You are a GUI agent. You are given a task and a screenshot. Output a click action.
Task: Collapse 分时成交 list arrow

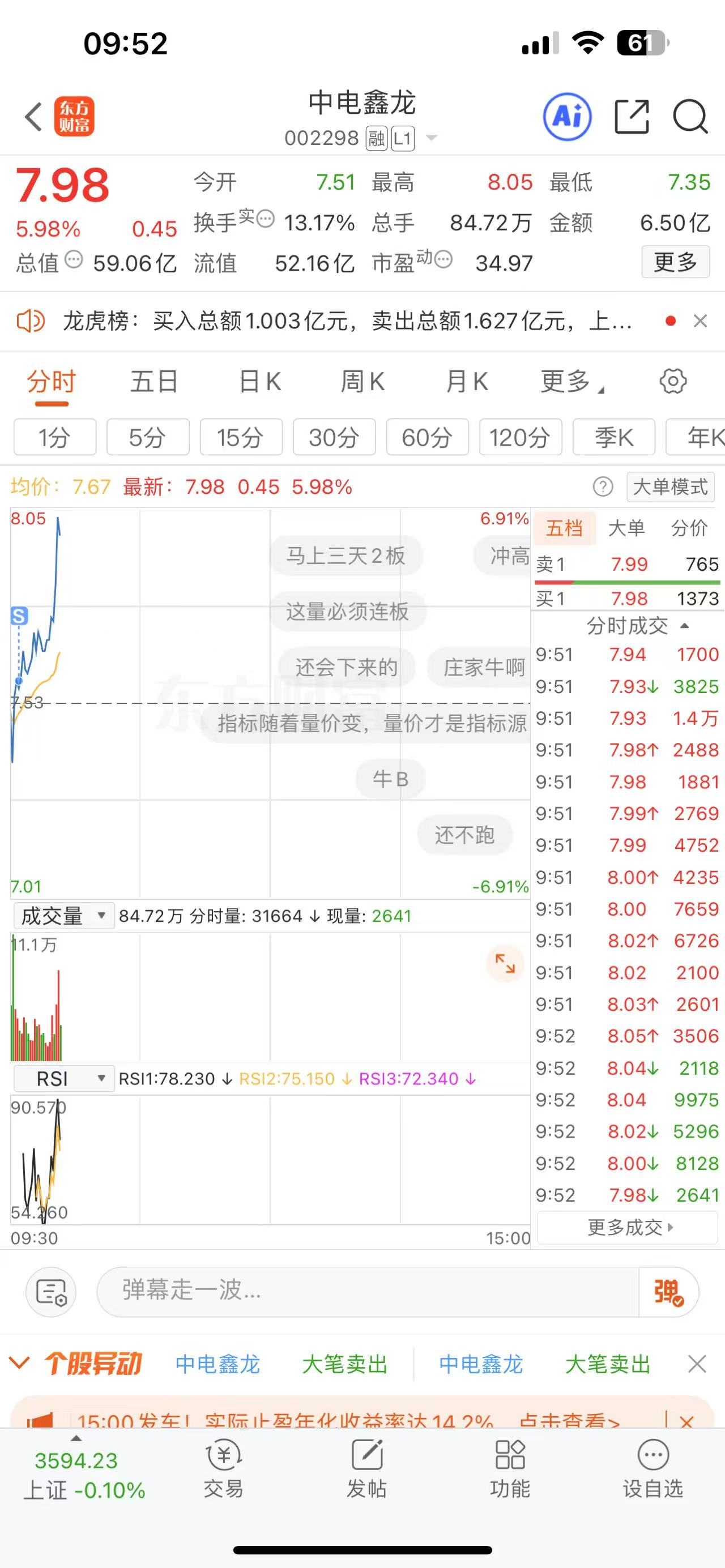(684, 626)
